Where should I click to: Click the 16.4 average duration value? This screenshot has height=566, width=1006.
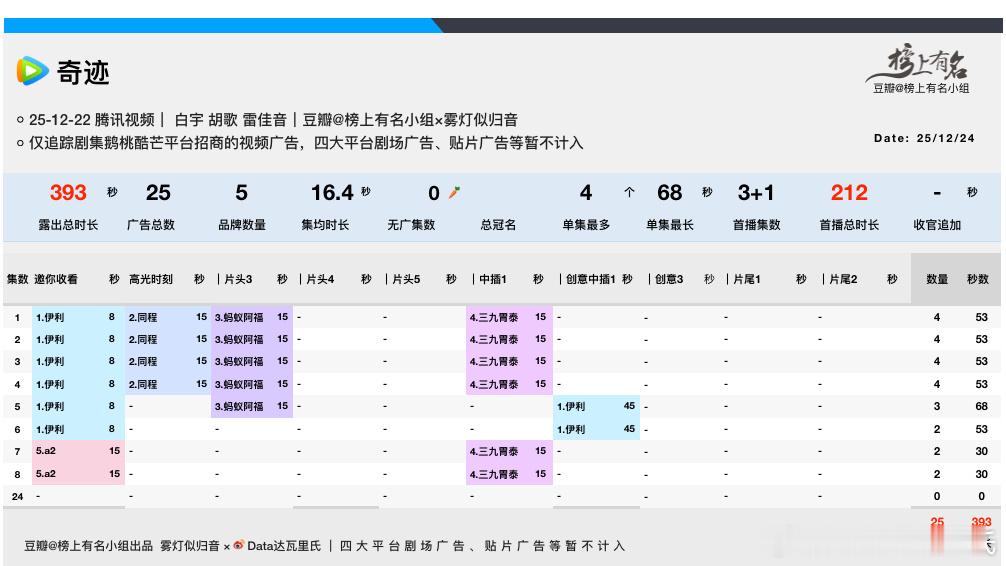click(x=332, y=192)
